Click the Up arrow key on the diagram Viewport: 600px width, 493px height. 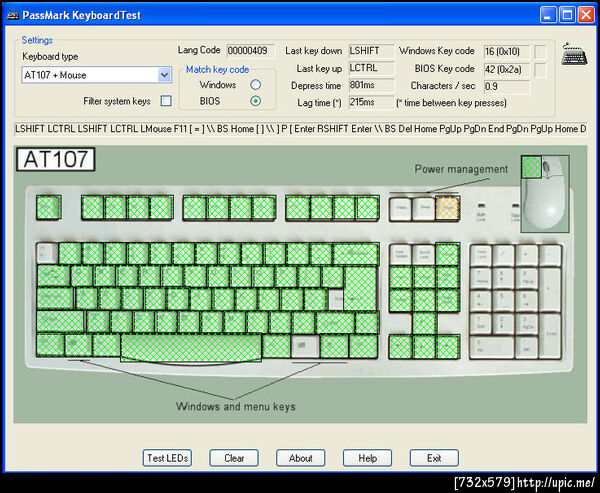click(x=424, y=323)
